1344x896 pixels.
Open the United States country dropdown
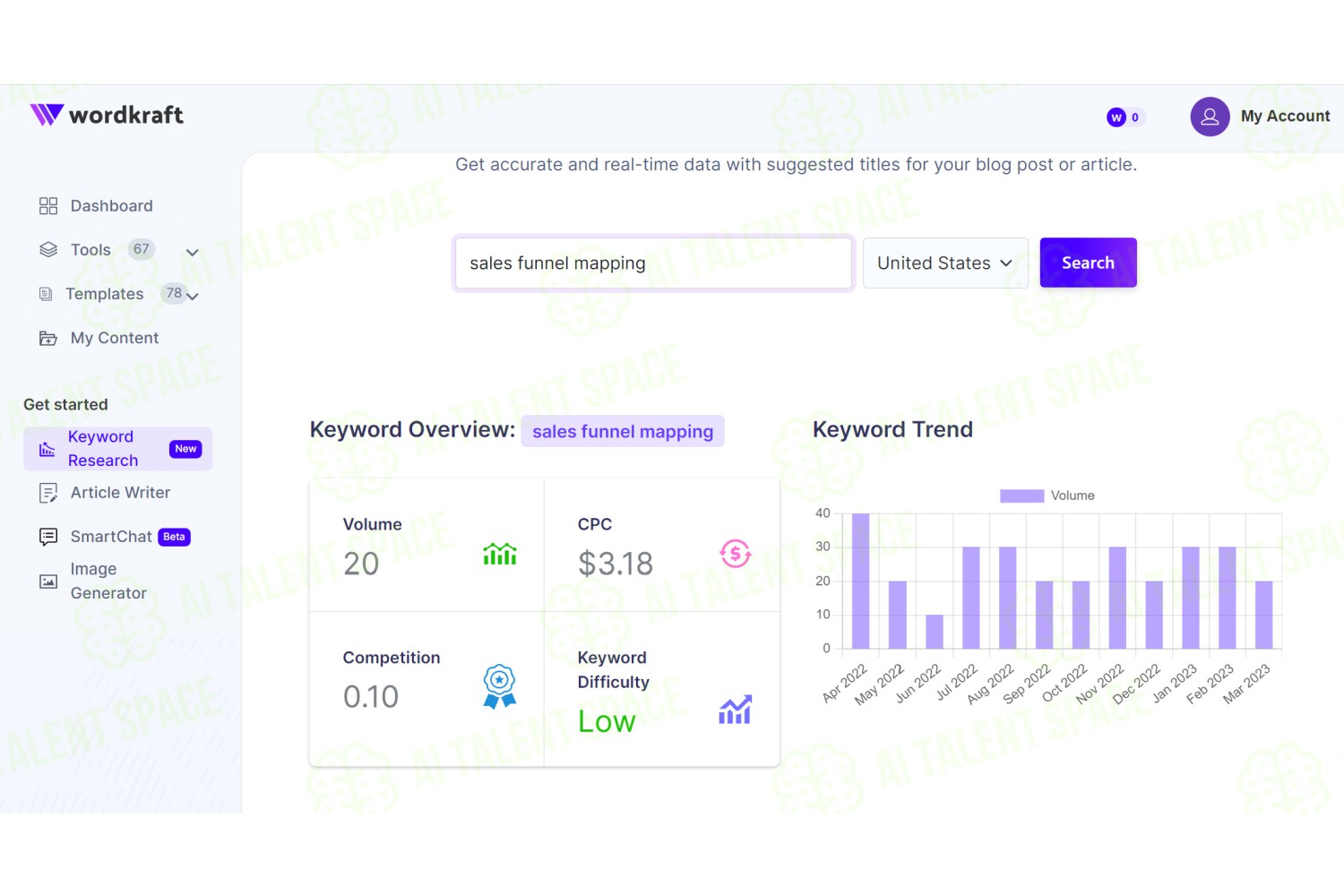(945, 263)
